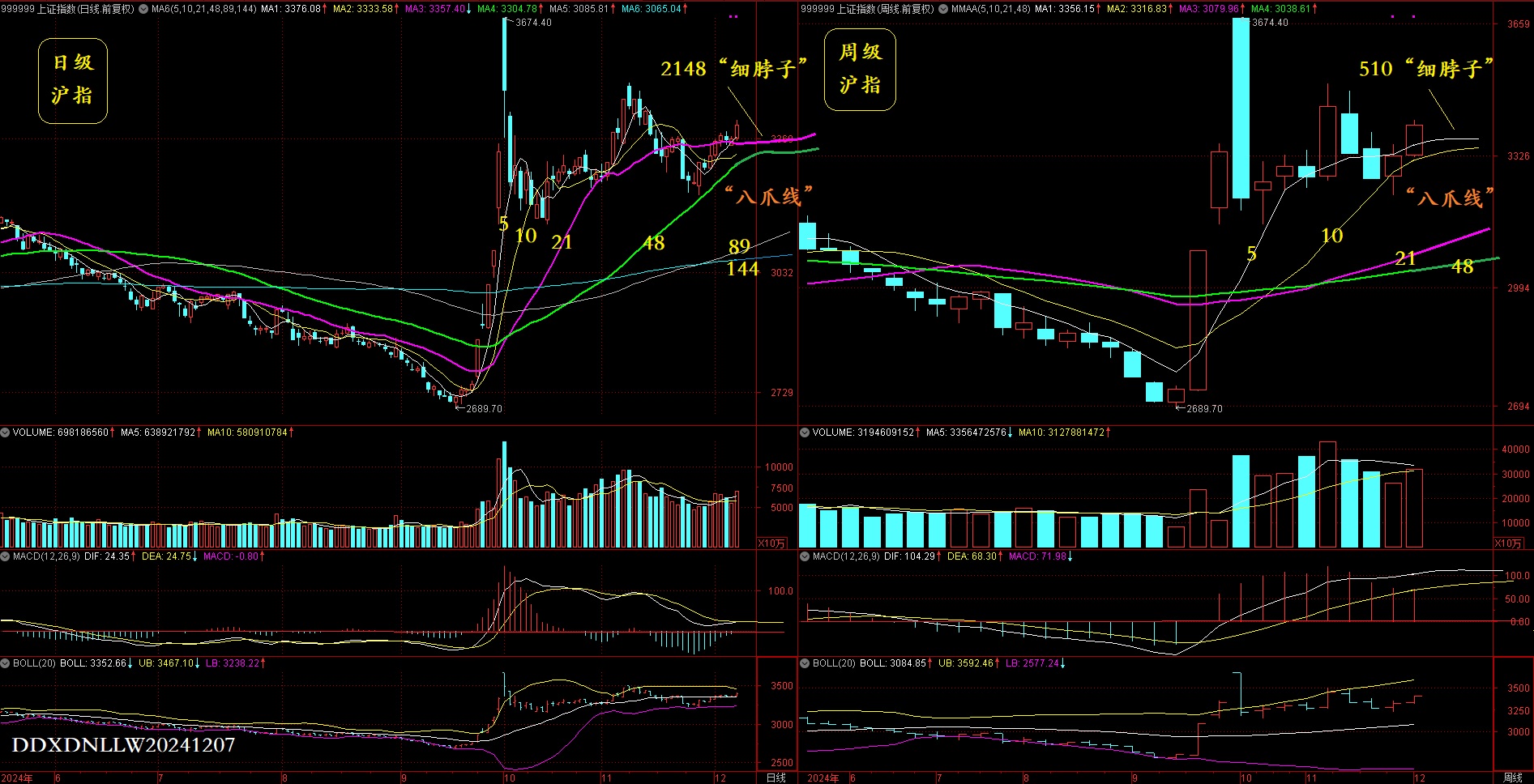1534x784 pixels.
Task: Click the daily volume X10万 unit label
Action: pos(771,543)
